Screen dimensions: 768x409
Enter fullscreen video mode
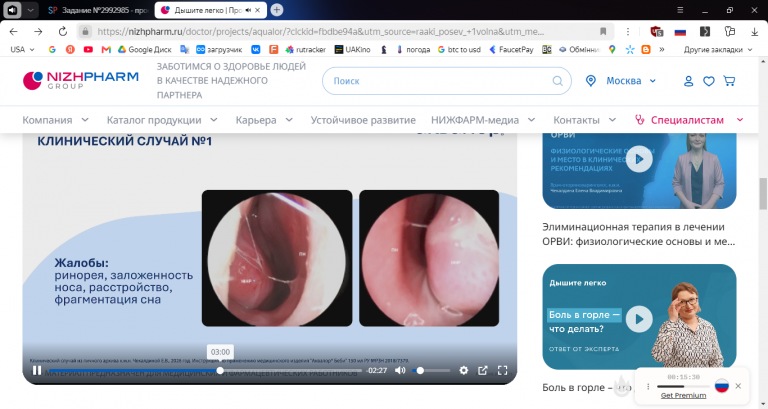tap(503, 371)
